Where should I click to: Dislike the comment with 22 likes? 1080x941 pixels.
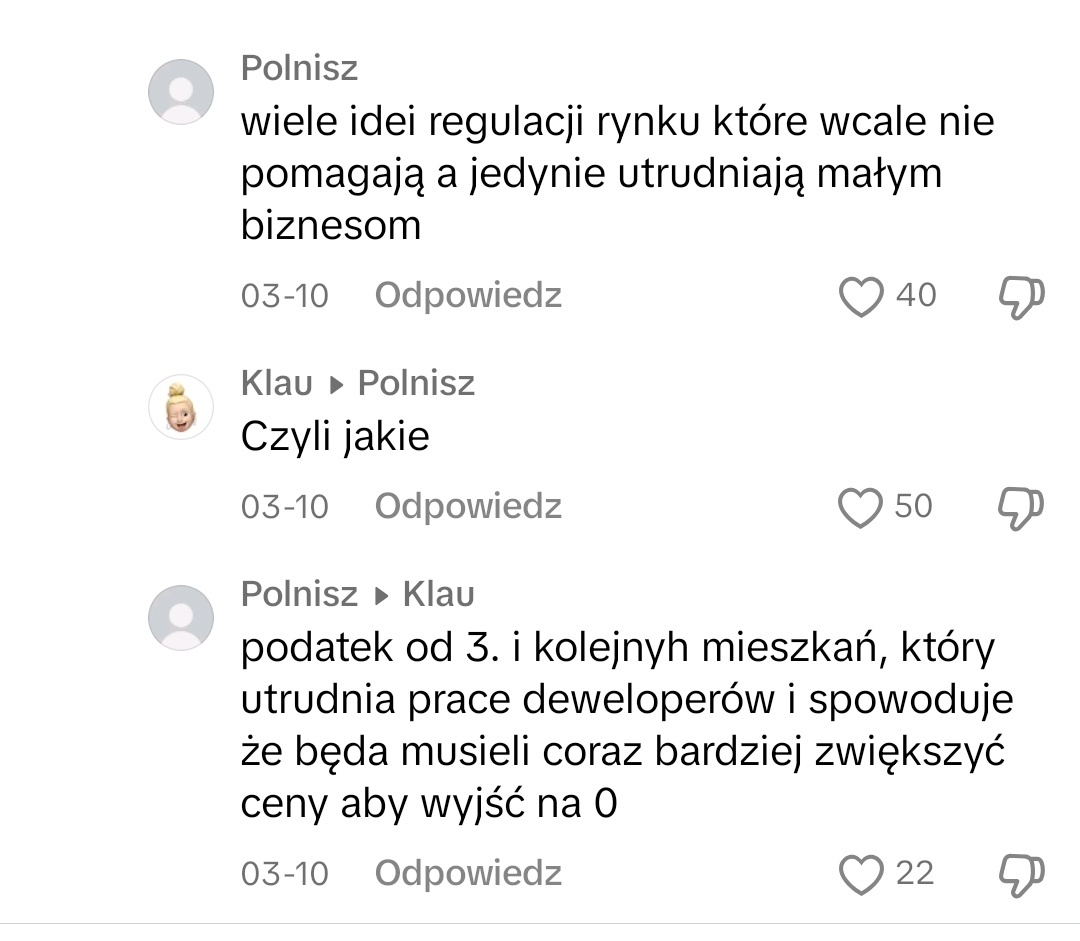(1022, 875)
